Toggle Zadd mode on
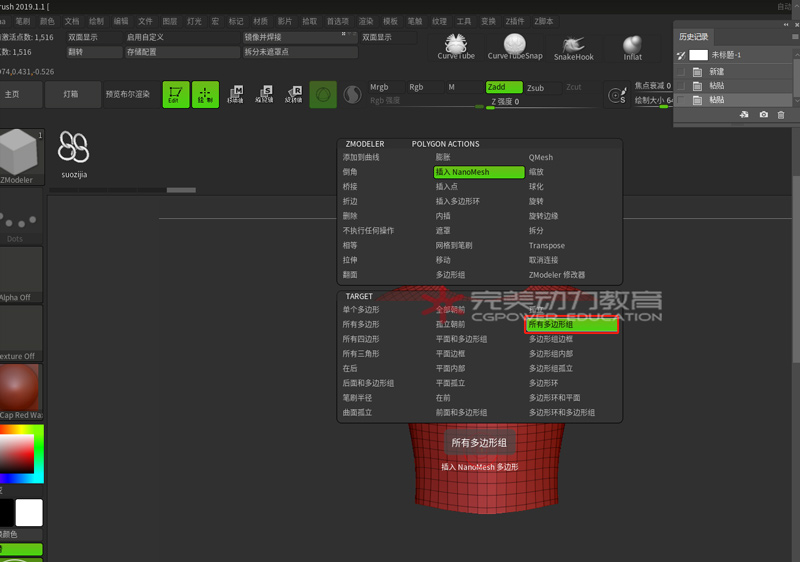Image resolution: width=800 pixels, height=562 pixels. point(503,87)
